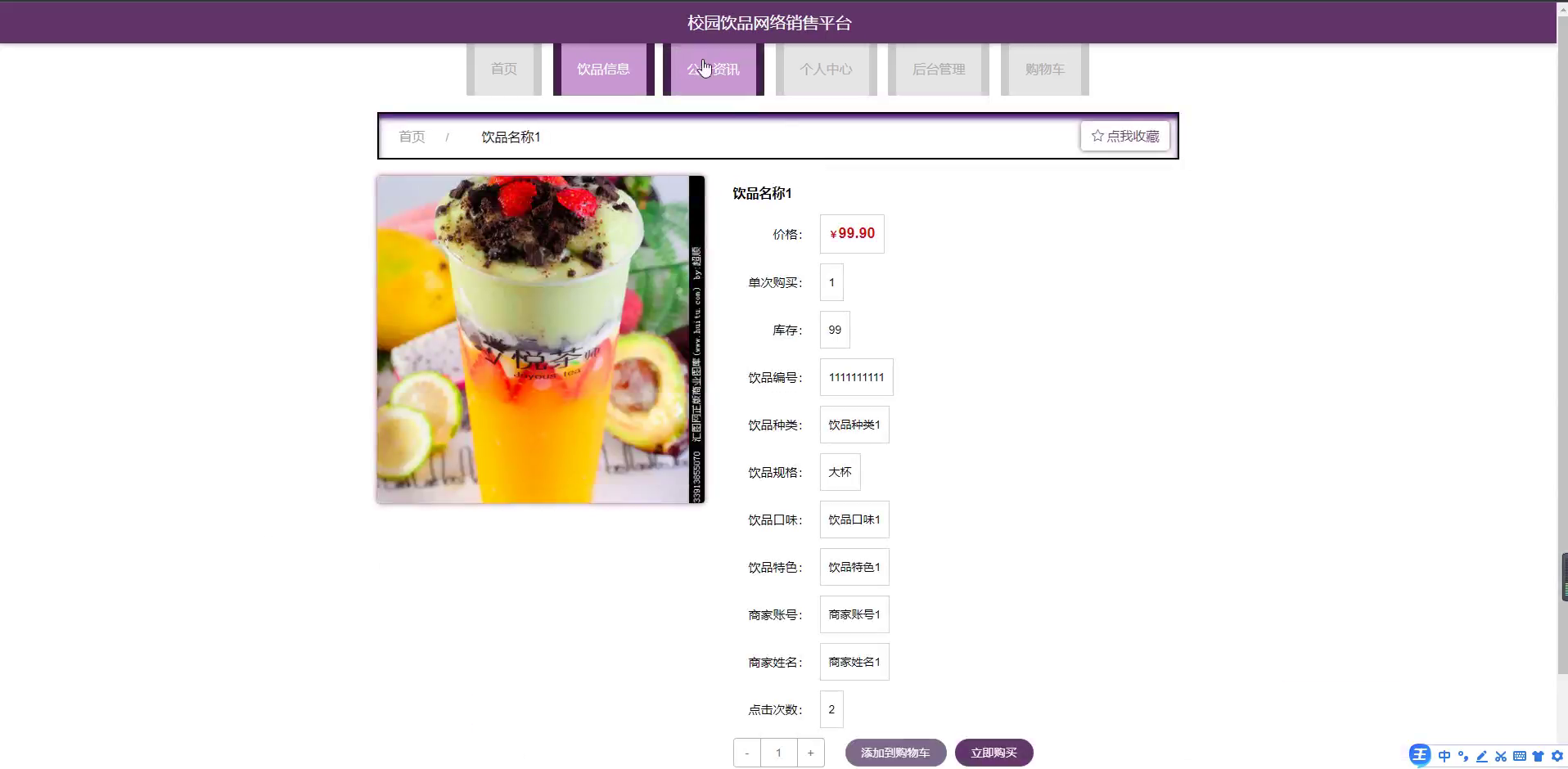Click the 饮品口味1 value box
Viewport: 1568px width, 769px height.
coord(854,519)
